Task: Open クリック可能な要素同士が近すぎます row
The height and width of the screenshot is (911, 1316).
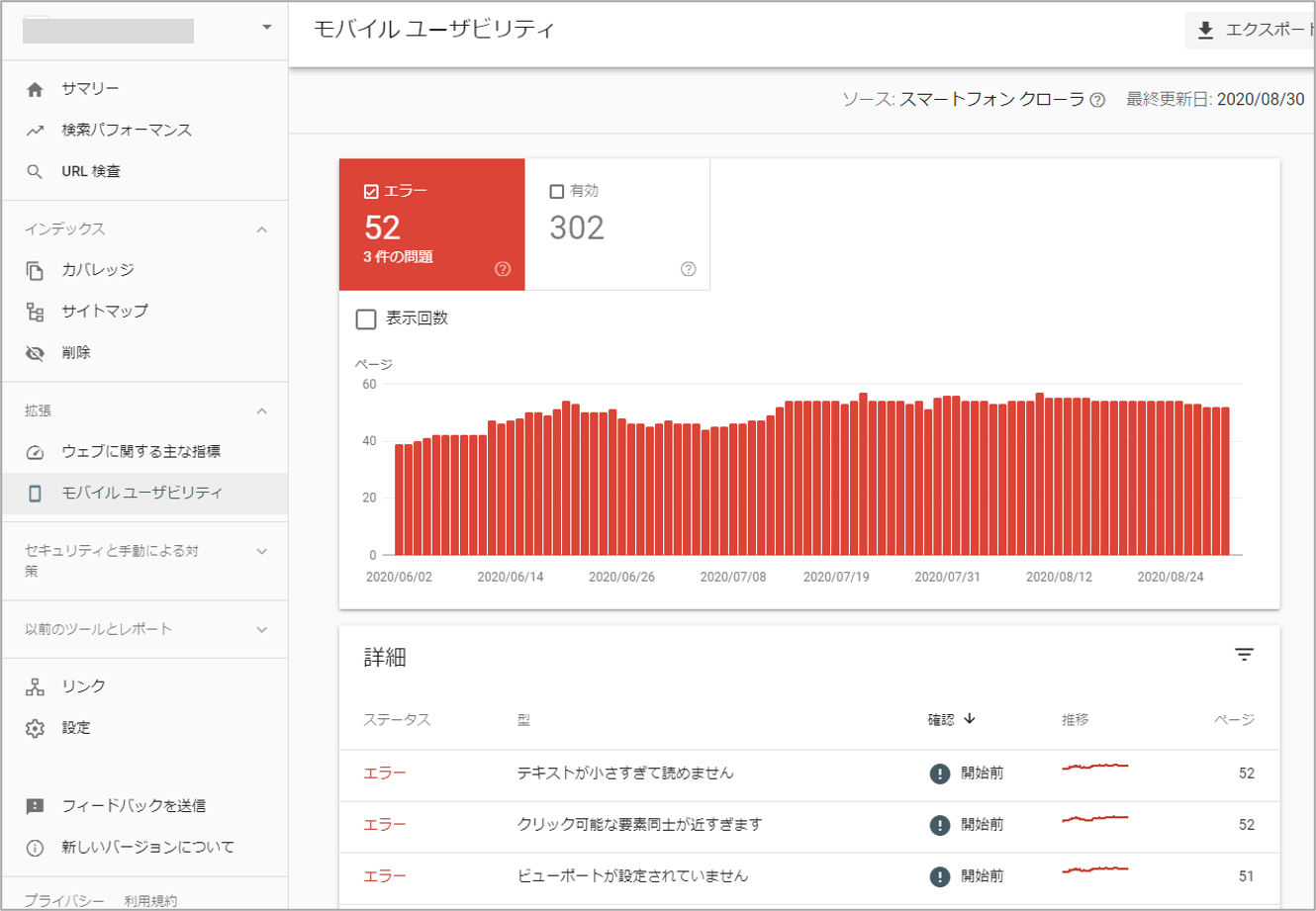Action: 809,825
